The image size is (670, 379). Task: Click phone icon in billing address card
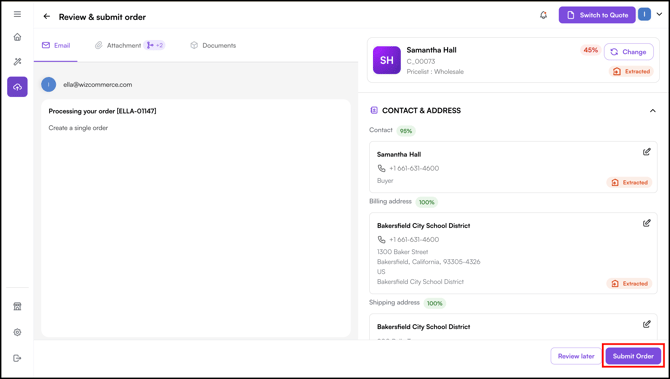(381, 239)
